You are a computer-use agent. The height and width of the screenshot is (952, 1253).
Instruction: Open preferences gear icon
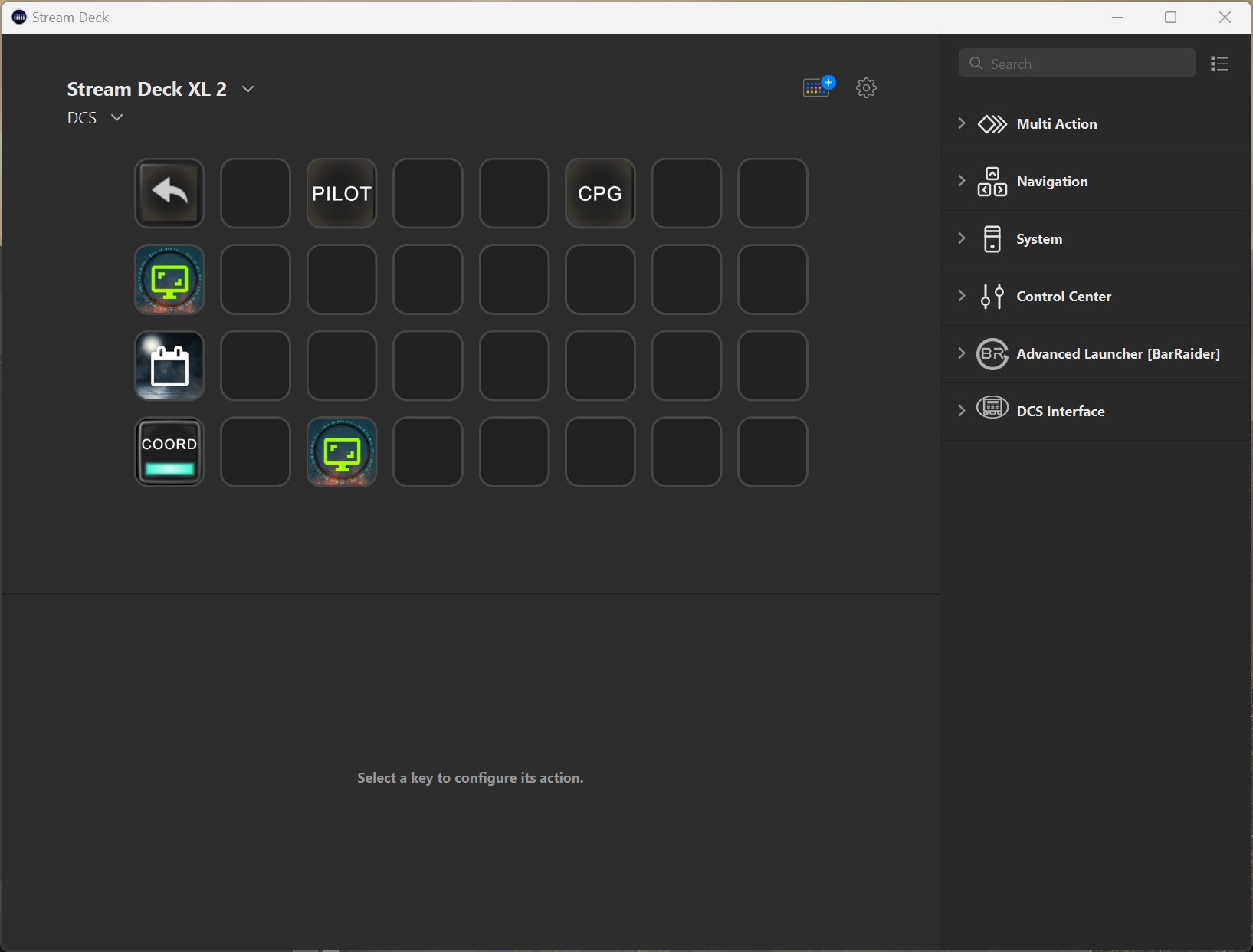coord(866,87)
